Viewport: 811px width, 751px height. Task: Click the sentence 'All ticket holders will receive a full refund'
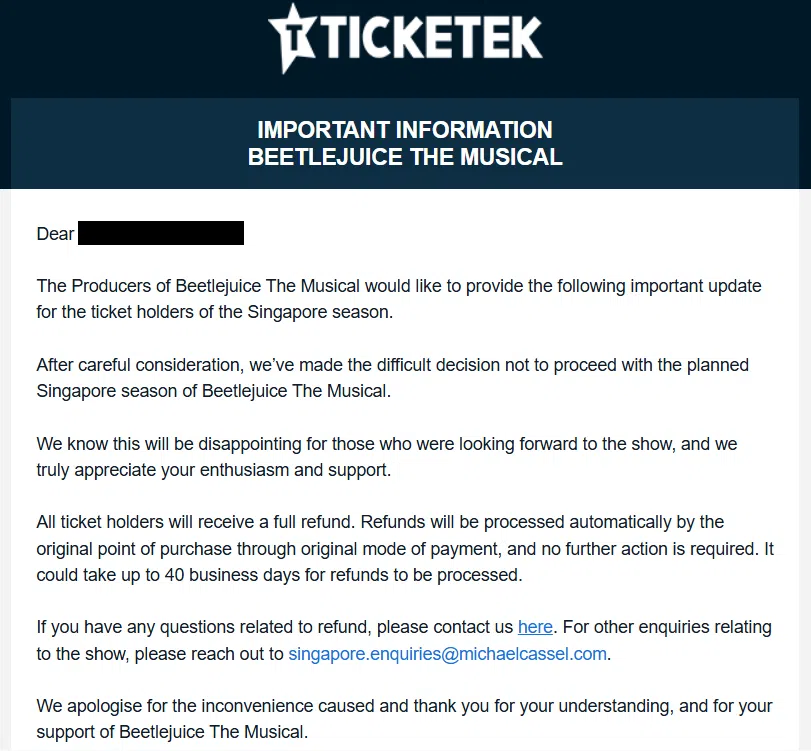point(195,522)
